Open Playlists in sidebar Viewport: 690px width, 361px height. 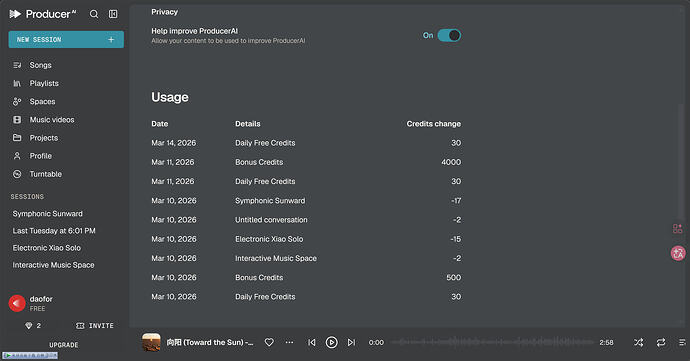pyautogui.click(x=44, y=83)
